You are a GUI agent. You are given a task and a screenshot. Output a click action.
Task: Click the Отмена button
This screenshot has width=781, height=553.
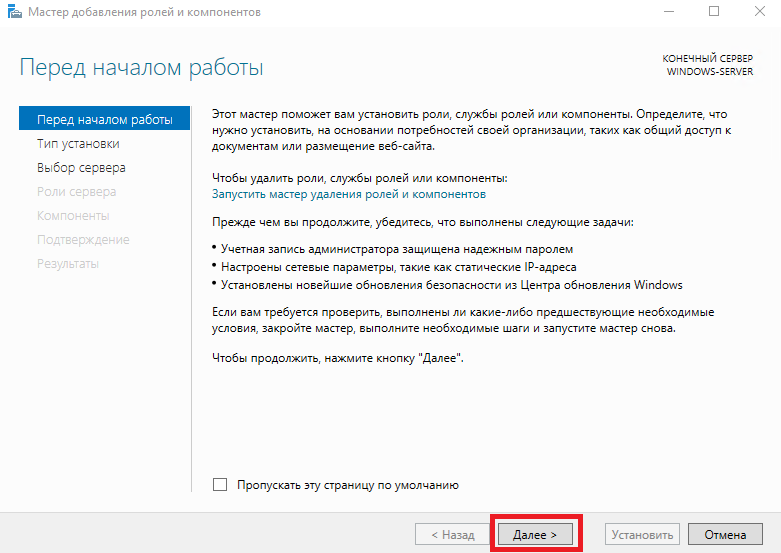[x=725, y=535]
